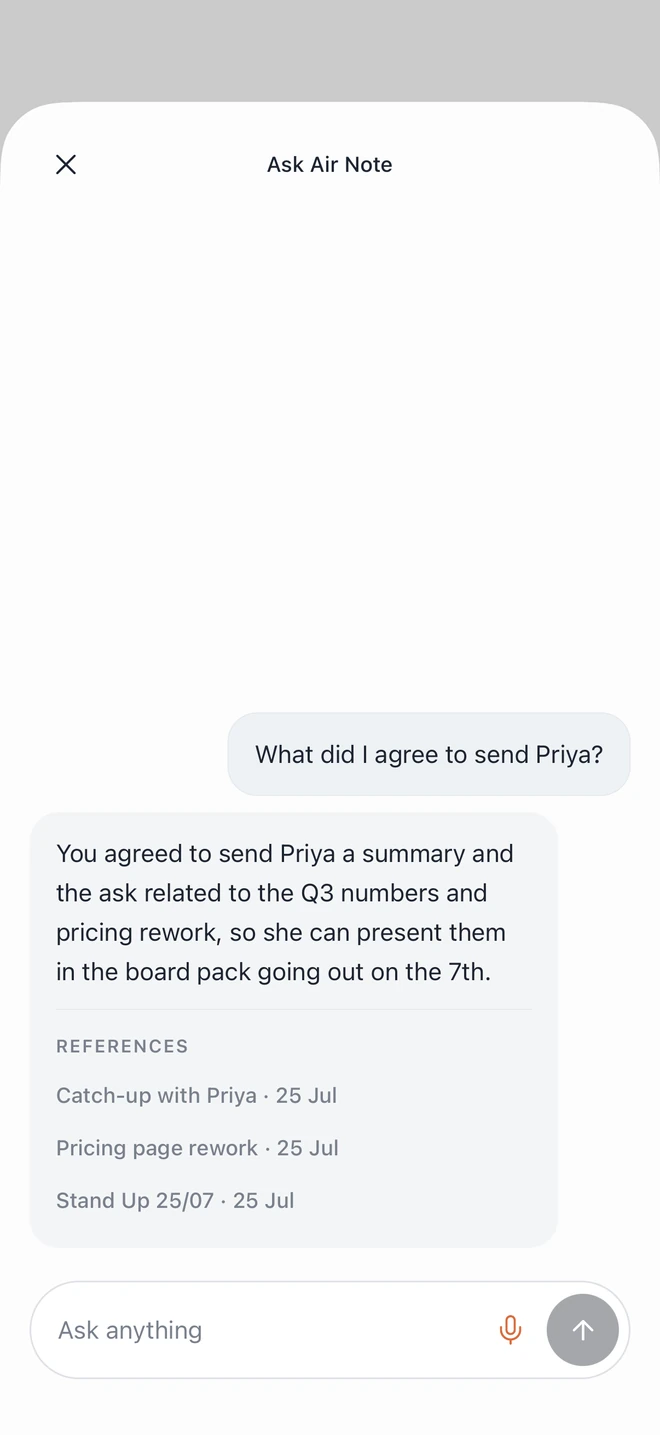The image size is (660, 1435).
Task: Tap the REFERENCES heading
Action: 122,1046
